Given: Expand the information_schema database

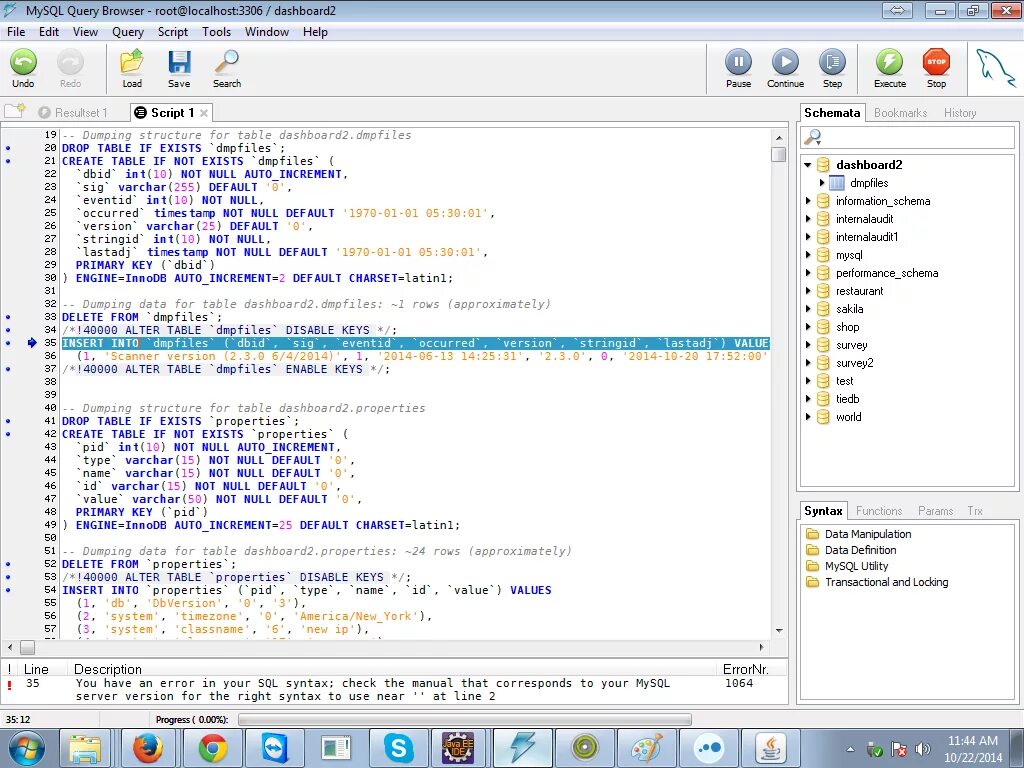Looking at the screenshot, I should [808, 201].
